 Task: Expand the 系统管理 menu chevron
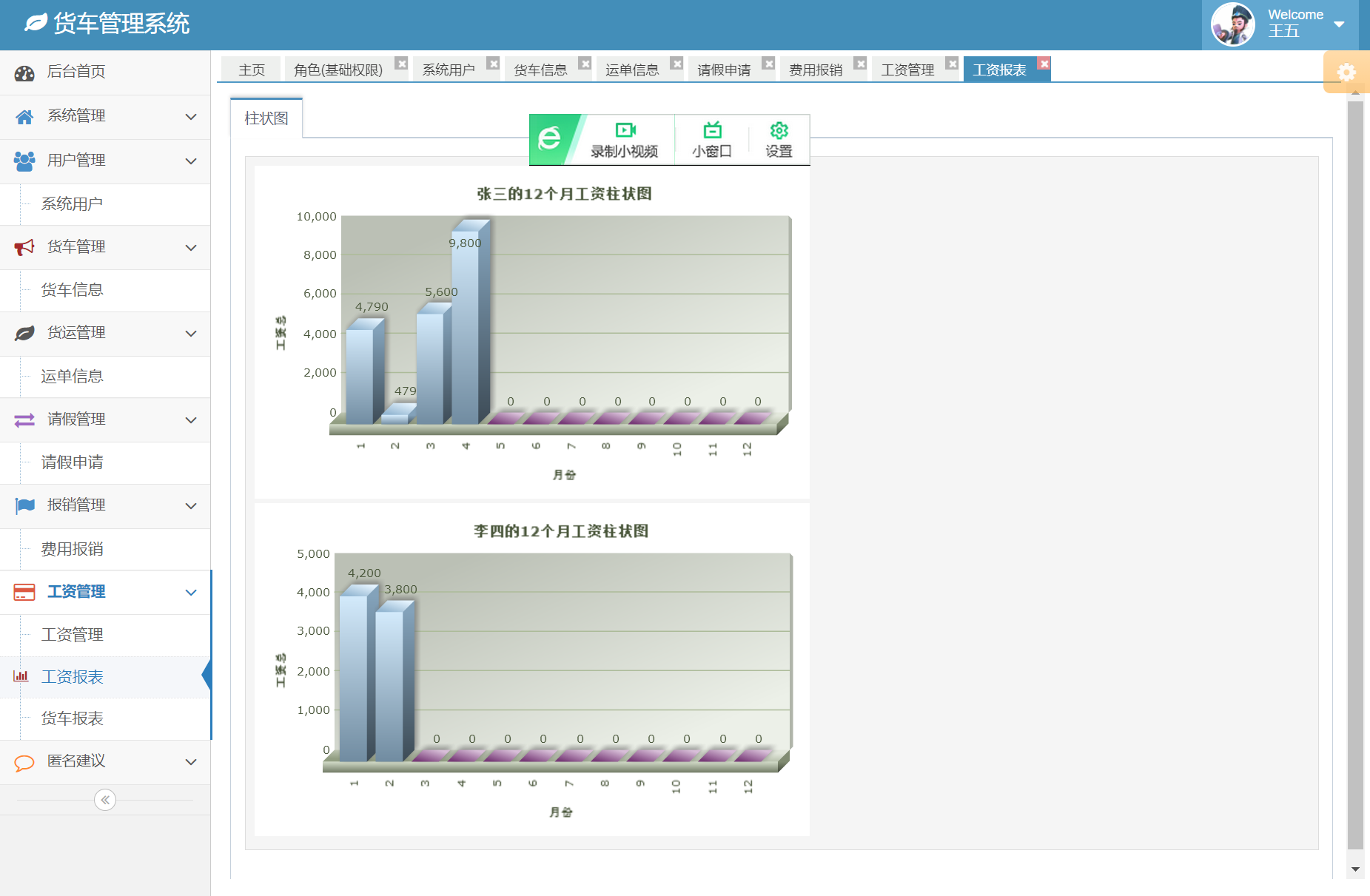point(191,117)
